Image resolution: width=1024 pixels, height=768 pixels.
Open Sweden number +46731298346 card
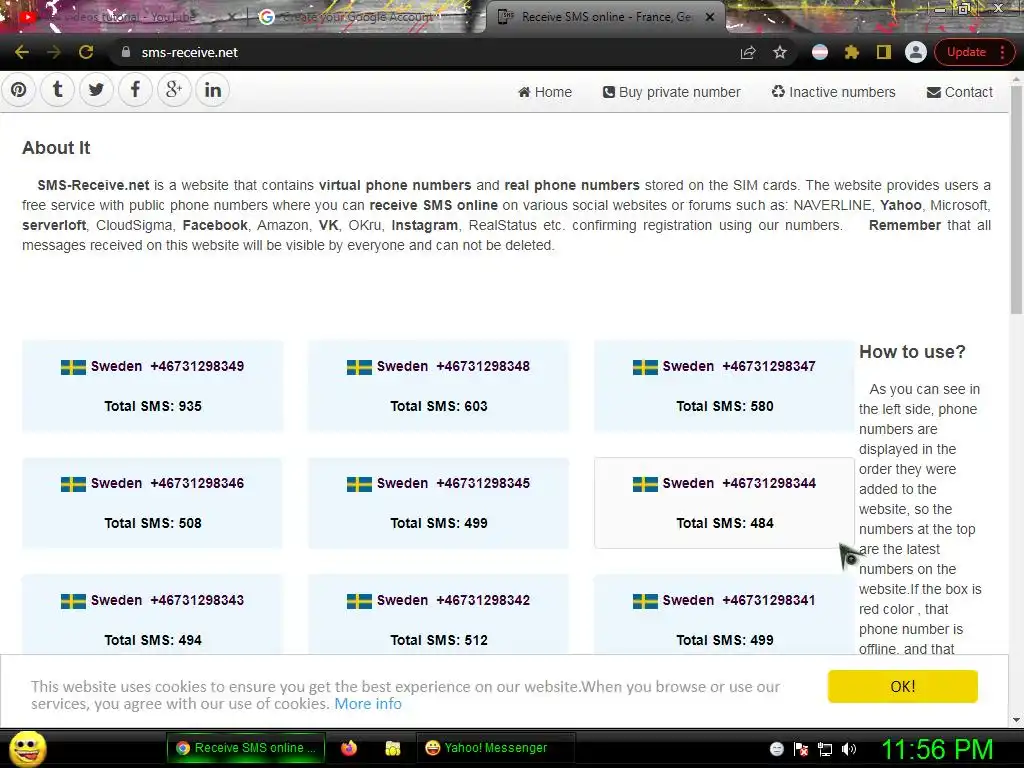pos(152,503)
